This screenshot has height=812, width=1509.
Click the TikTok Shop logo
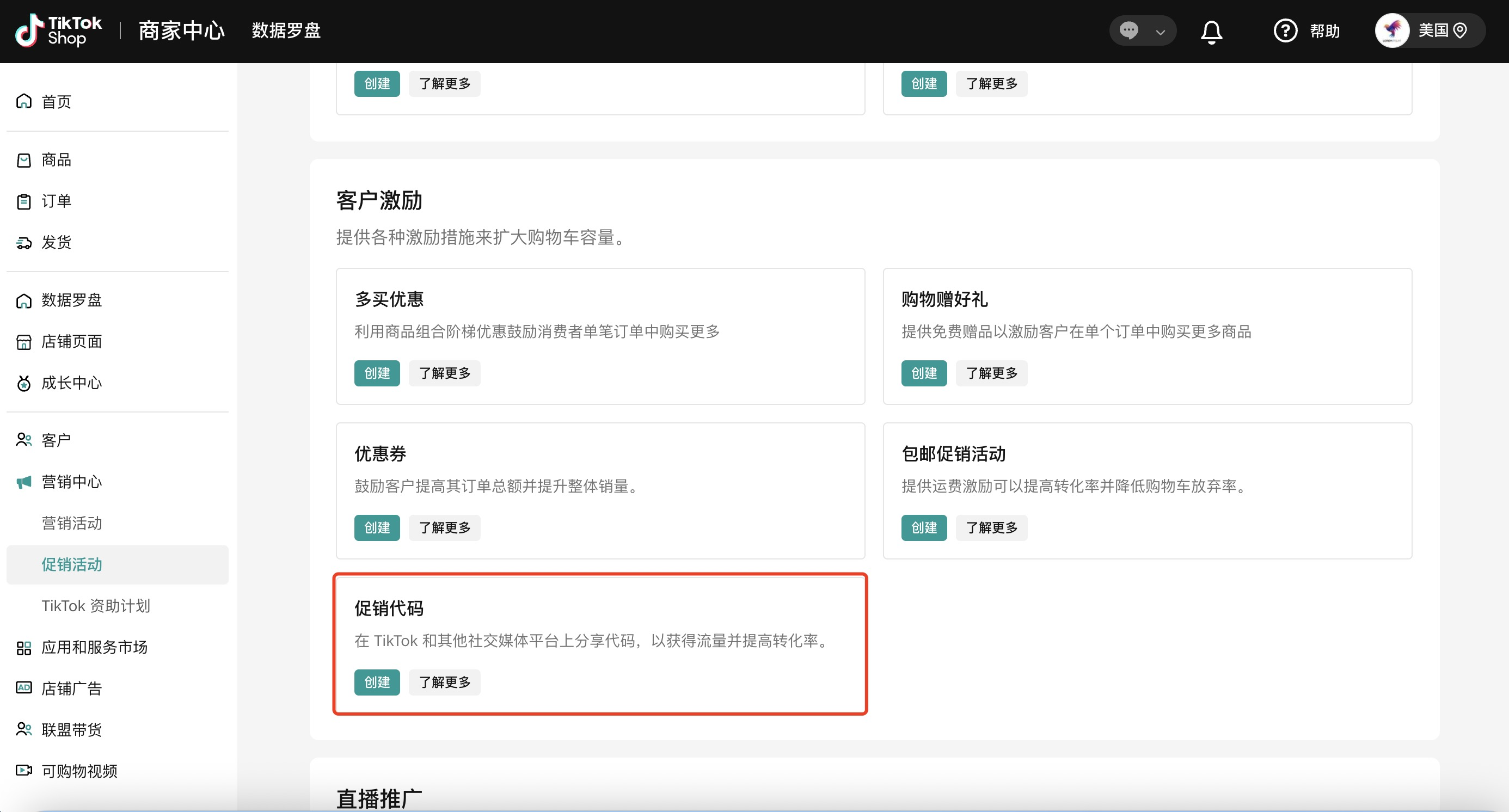coord(59,30)
